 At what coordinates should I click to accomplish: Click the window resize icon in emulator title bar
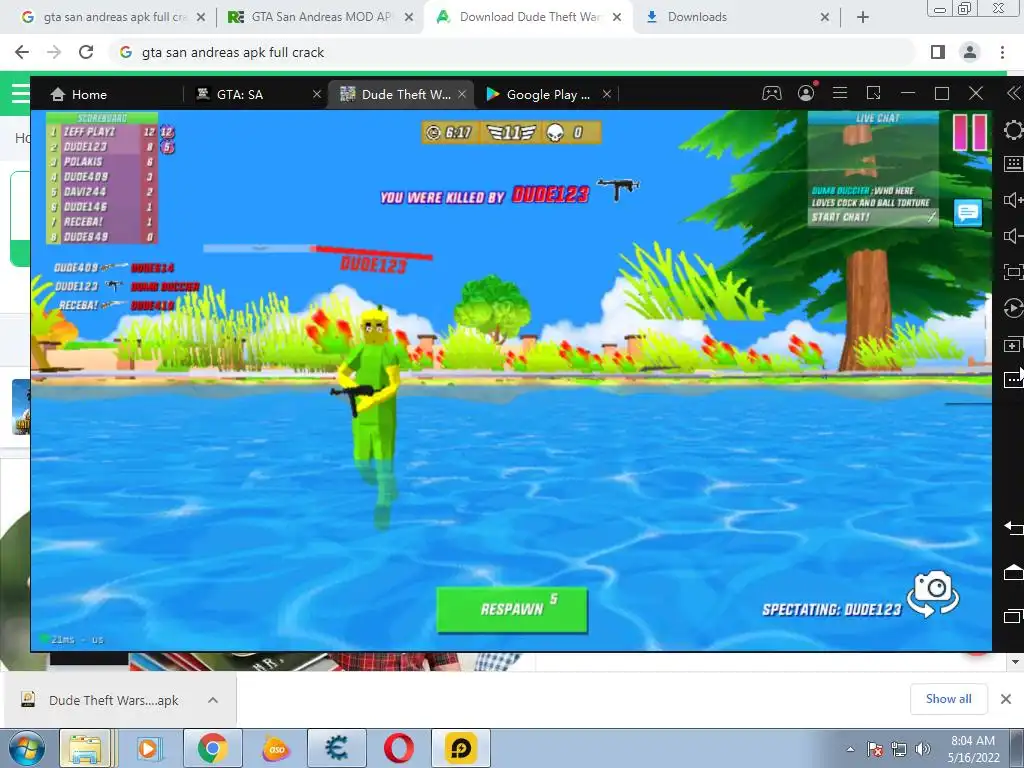(x=874, y=93)
